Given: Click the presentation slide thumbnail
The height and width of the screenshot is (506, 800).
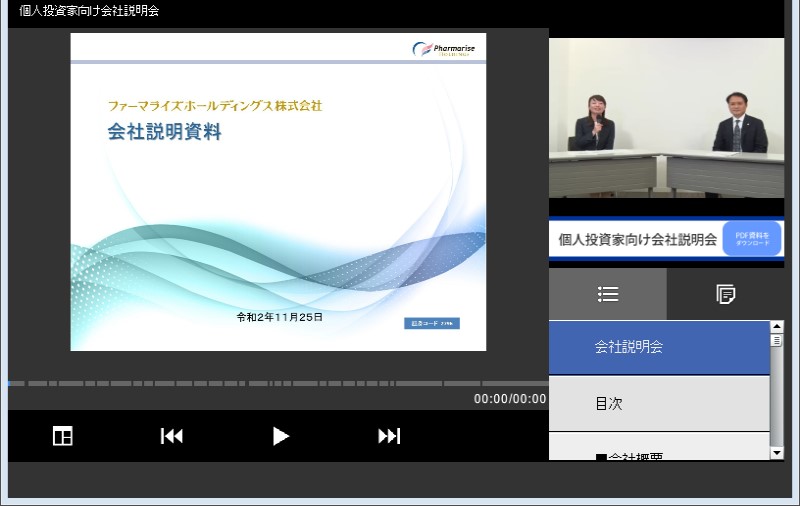Looking at the screenshot, I should (278, 192).
